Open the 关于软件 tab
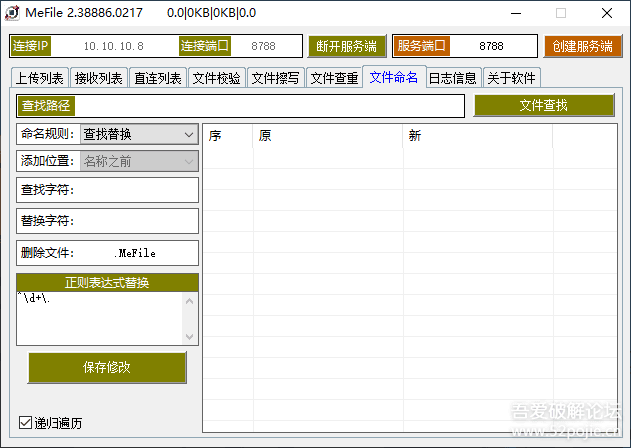Image resolution: width=631 pixels, height=448 pixels. click(x=511, y=78)
